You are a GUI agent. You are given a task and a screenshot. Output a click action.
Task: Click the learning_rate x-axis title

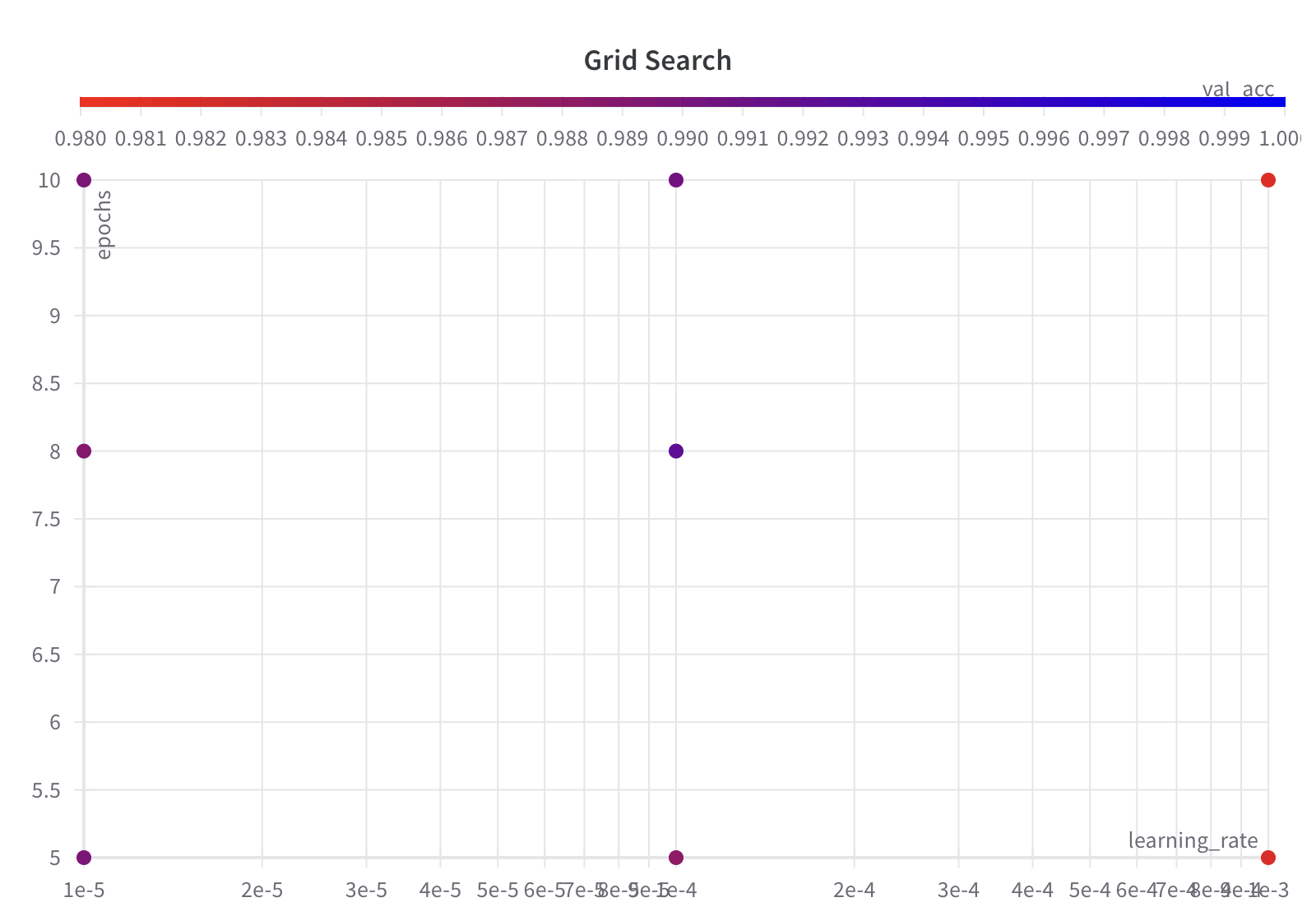click(1193, 841)
